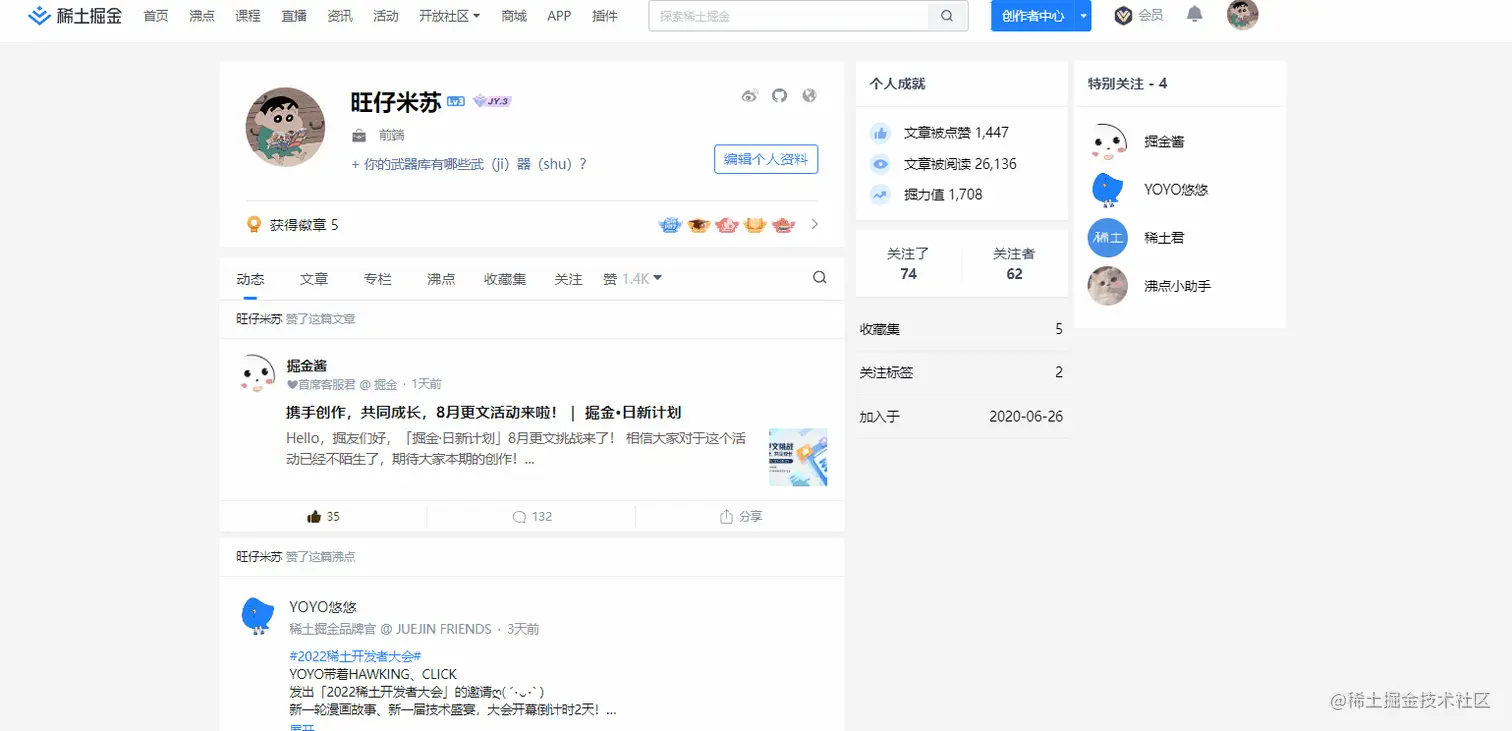Open the GitHub profile link icon

click(780, 96)
